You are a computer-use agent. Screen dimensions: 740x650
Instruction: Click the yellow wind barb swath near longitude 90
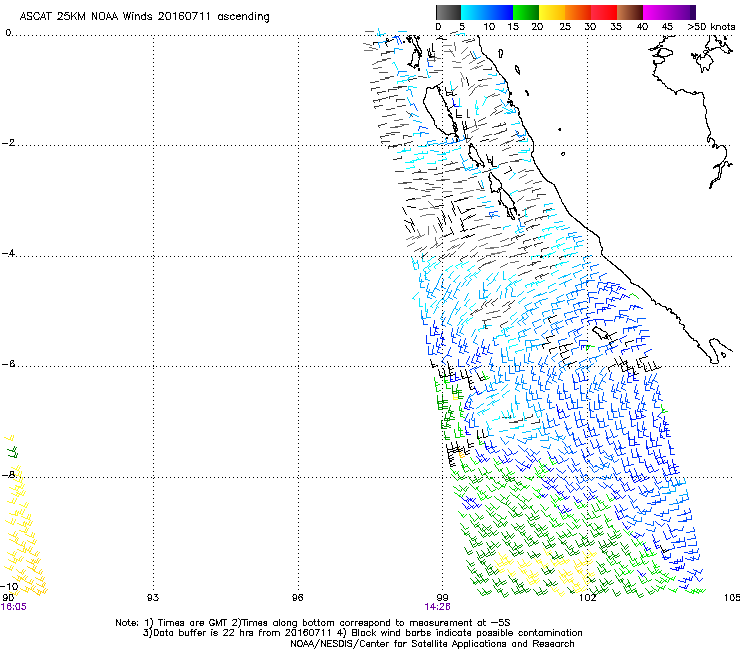tap(24, 529)
